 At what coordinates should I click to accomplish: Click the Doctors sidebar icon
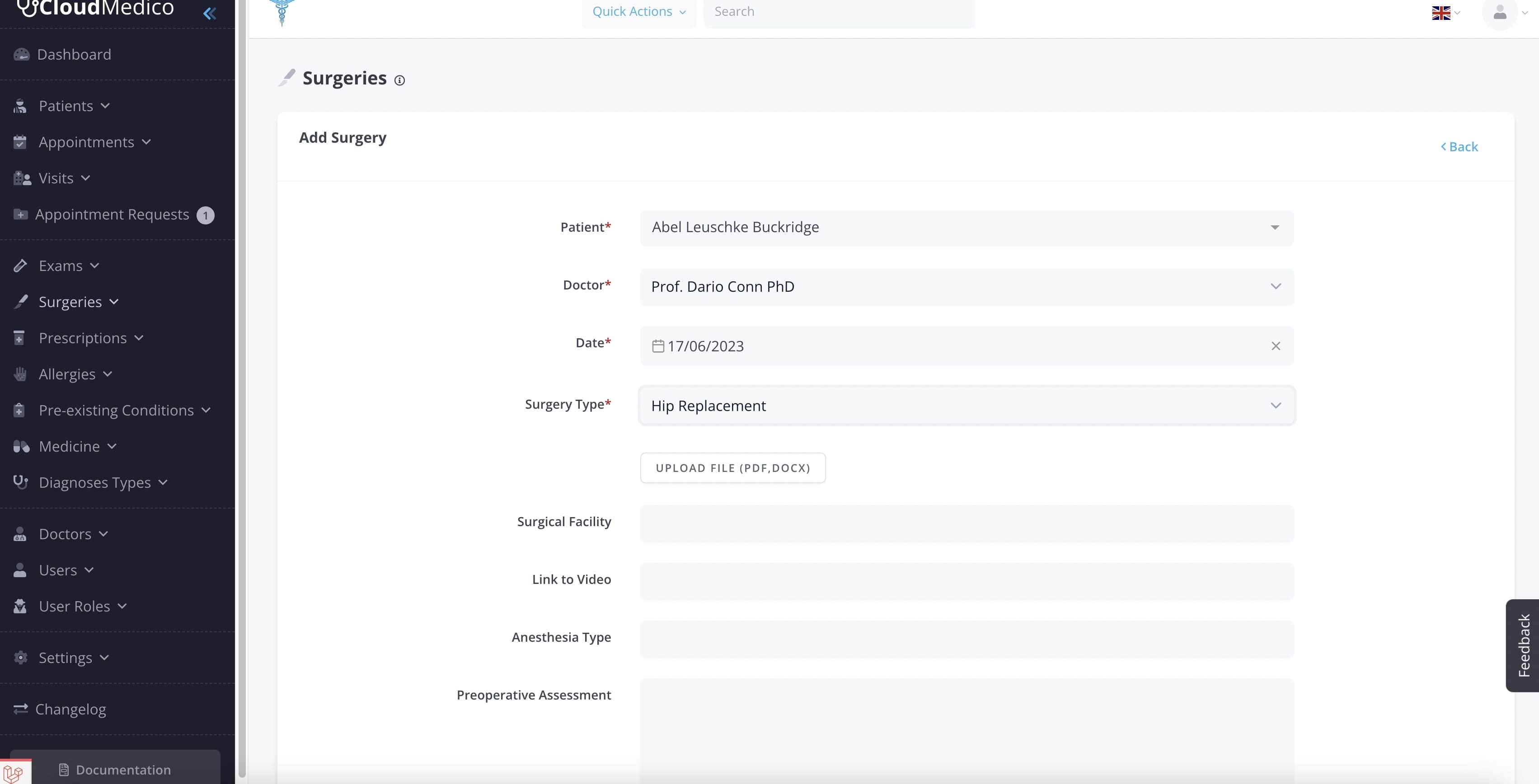[20, 534]
